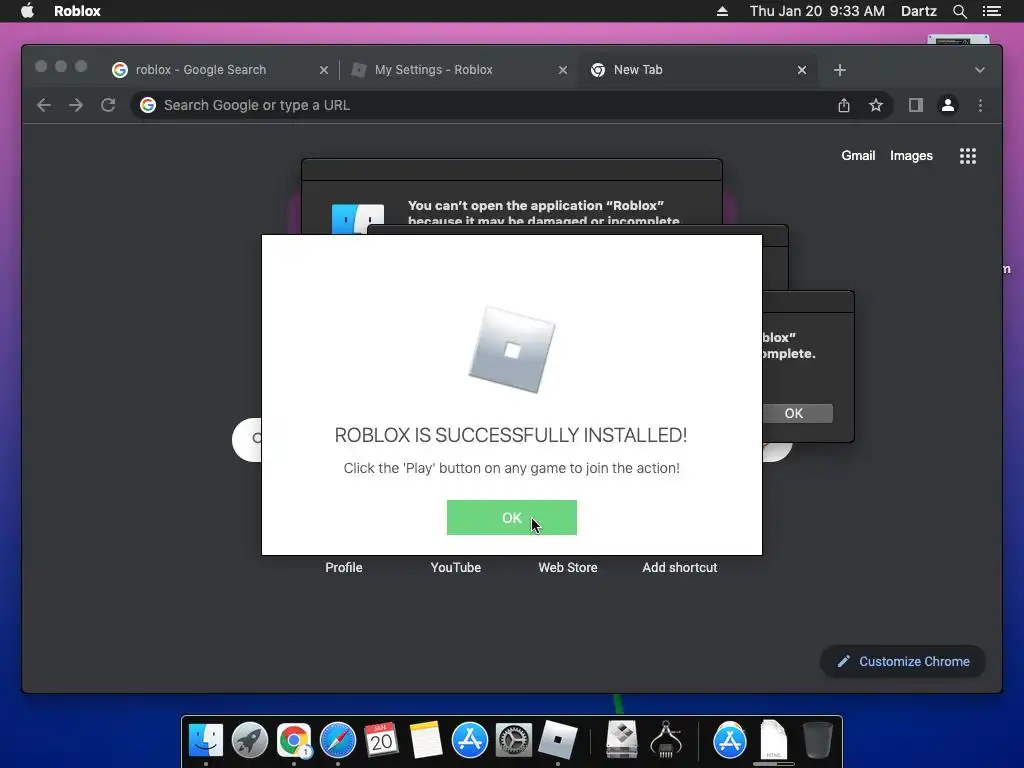The image size is (1024, 768).
Task: Open Notification Center list icon
Action: pyautogui.click(x=992, y=11)
